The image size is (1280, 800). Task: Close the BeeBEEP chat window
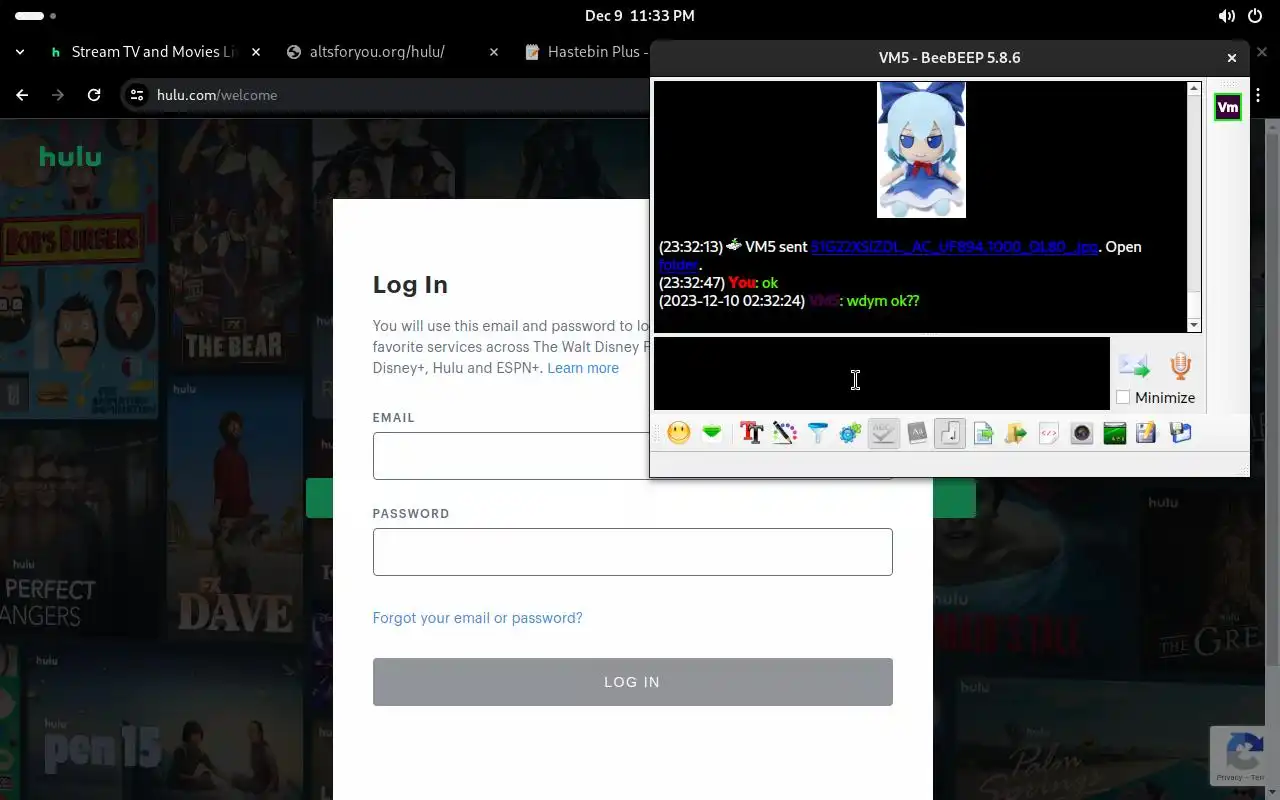(1232, 58)
